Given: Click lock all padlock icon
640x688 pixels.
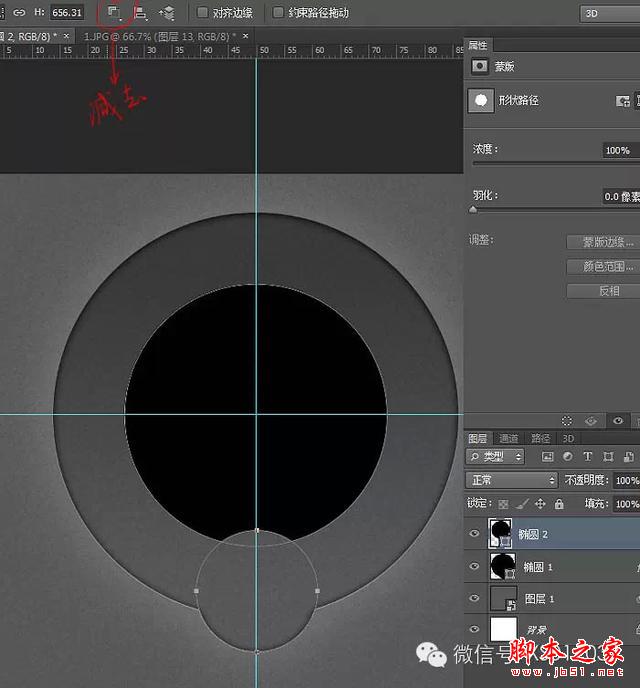Looking at the screenshot, I should tap(559, 504).
